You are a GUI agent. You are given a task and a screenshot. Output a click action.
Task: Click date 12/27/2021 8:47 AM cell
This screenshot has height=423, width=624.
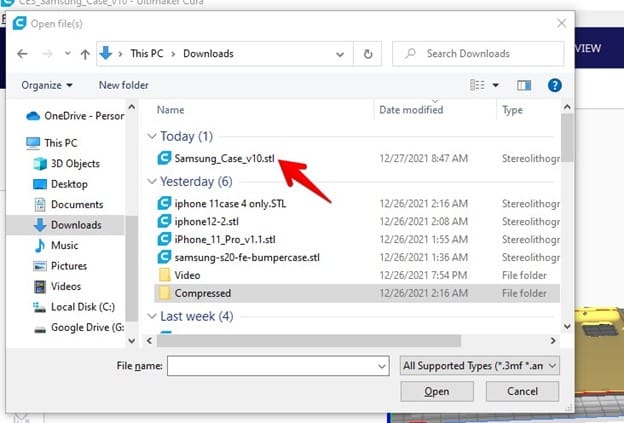click(x=423, y=158)
